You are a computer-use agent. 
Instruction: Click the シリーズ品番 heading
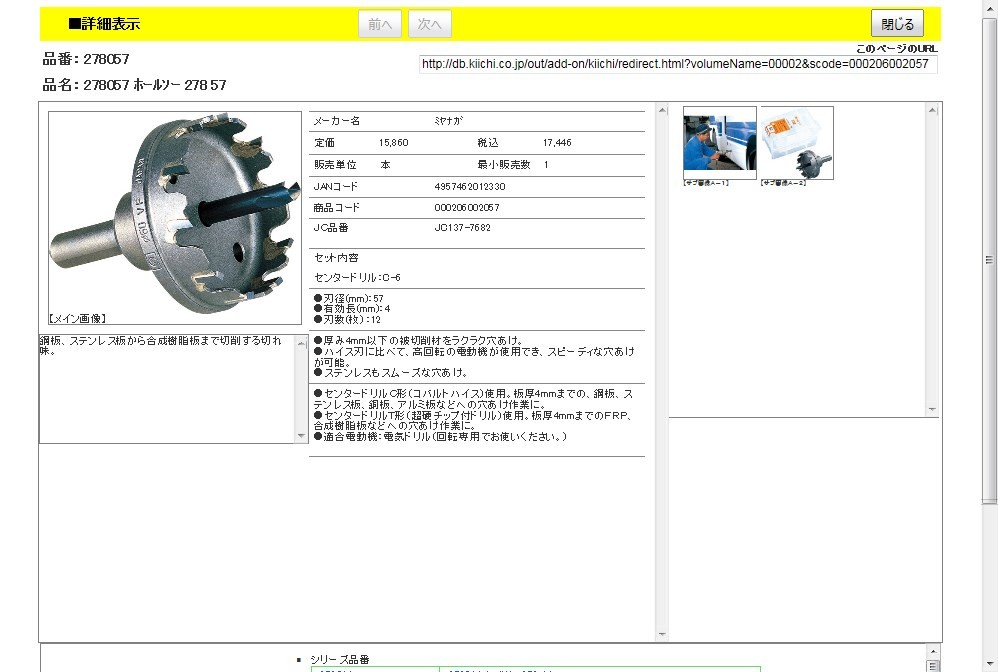340,659
